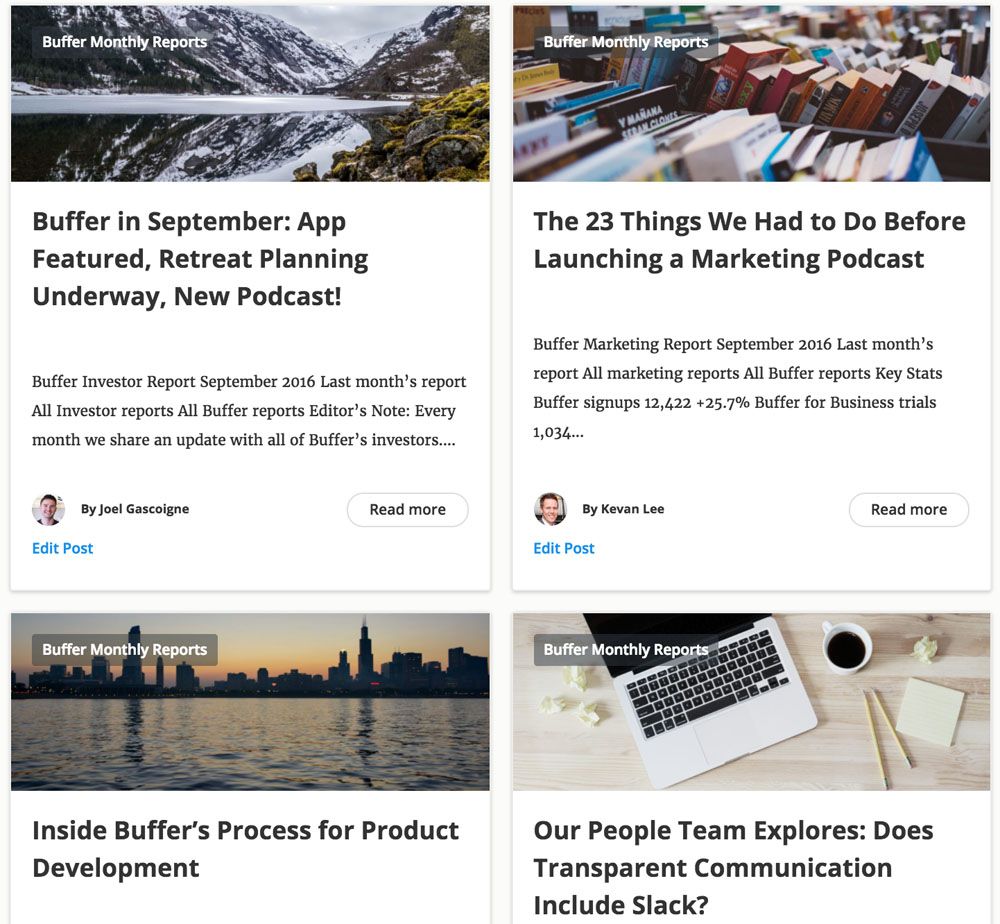The height and width of the screenshot is (924, 1000).
Task: Click the snowy mountain lake thumbnail
Action: [x=250, y=94]
